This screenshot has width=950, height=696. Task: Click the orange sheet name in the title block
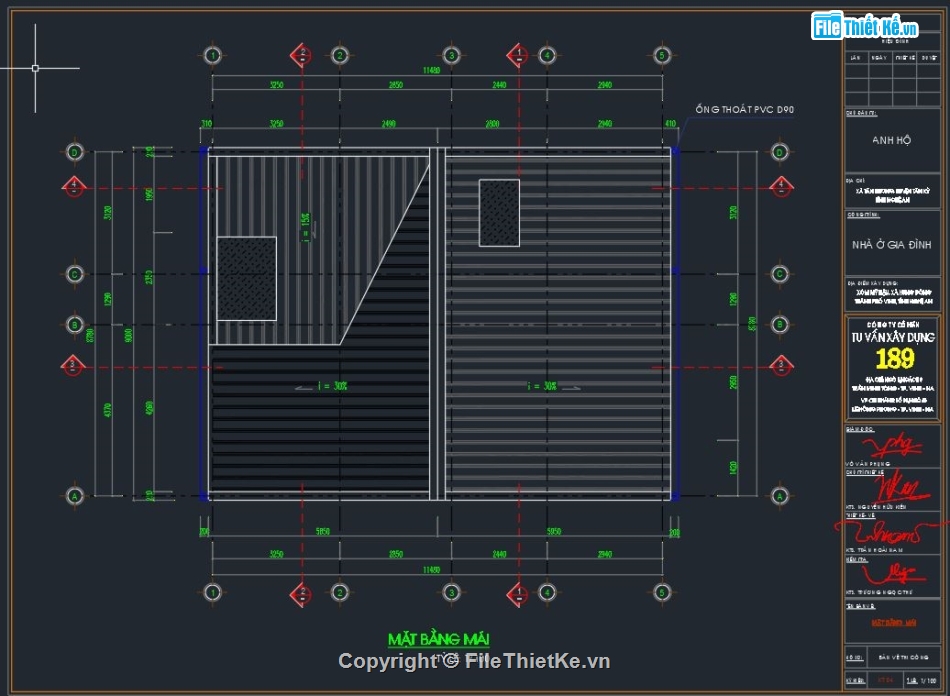pos(894,622)
